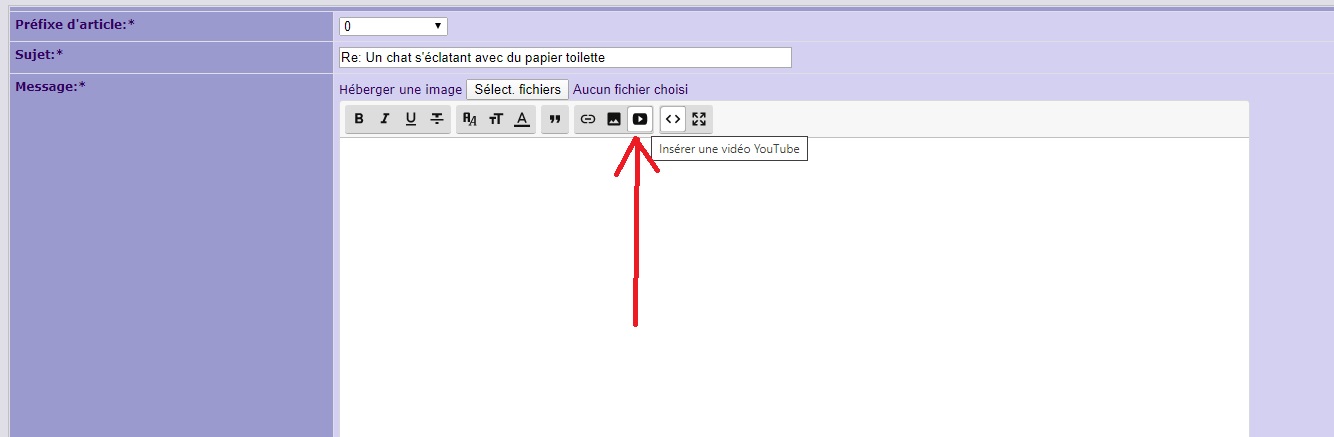Open the font family picker
1334x437 pixels.
pyautogui.click(x=470, y=119)
